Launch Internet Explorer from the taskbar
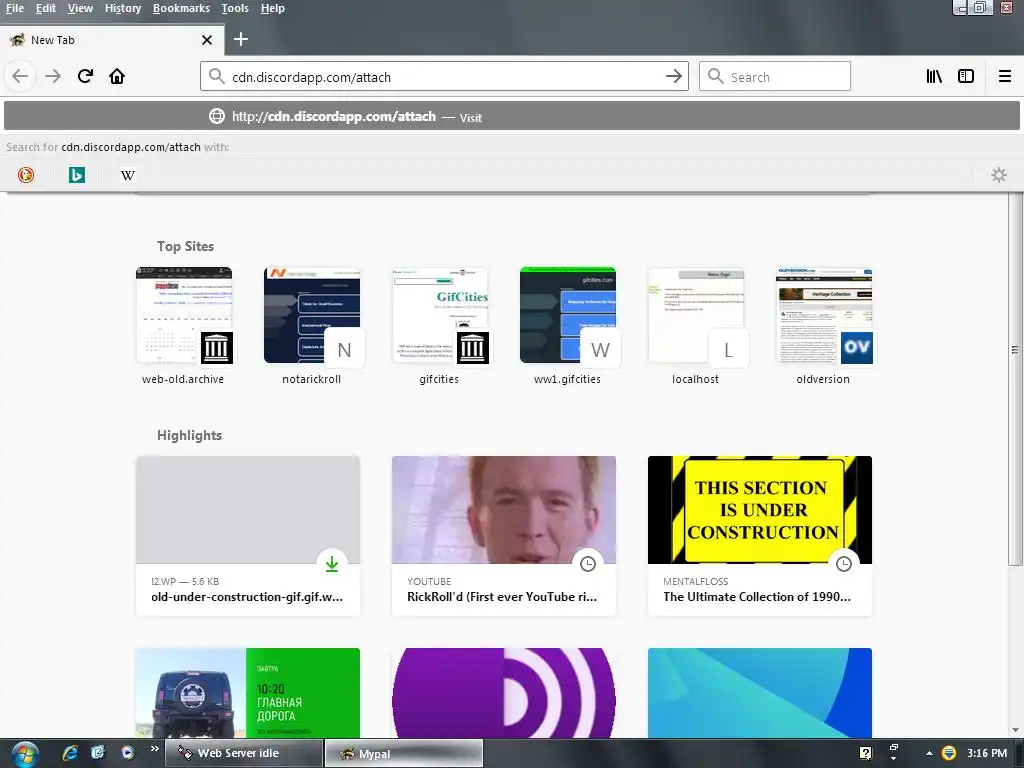 coord(70,753)
